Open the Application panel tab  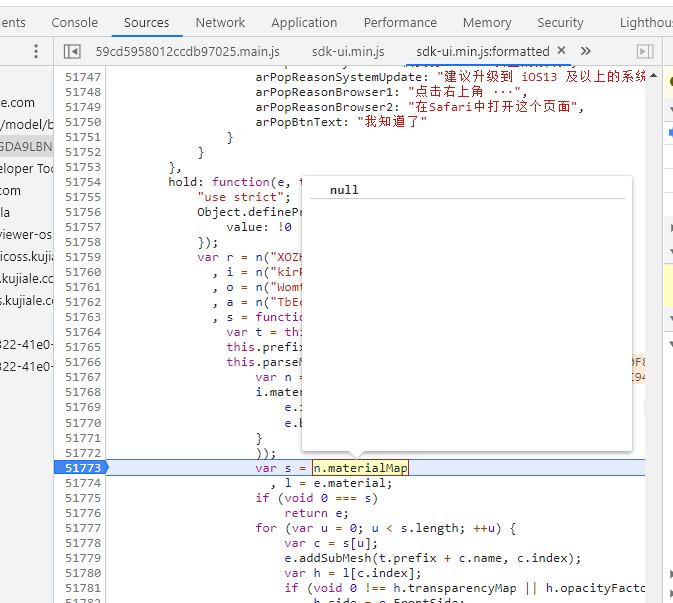pos(304,22)
